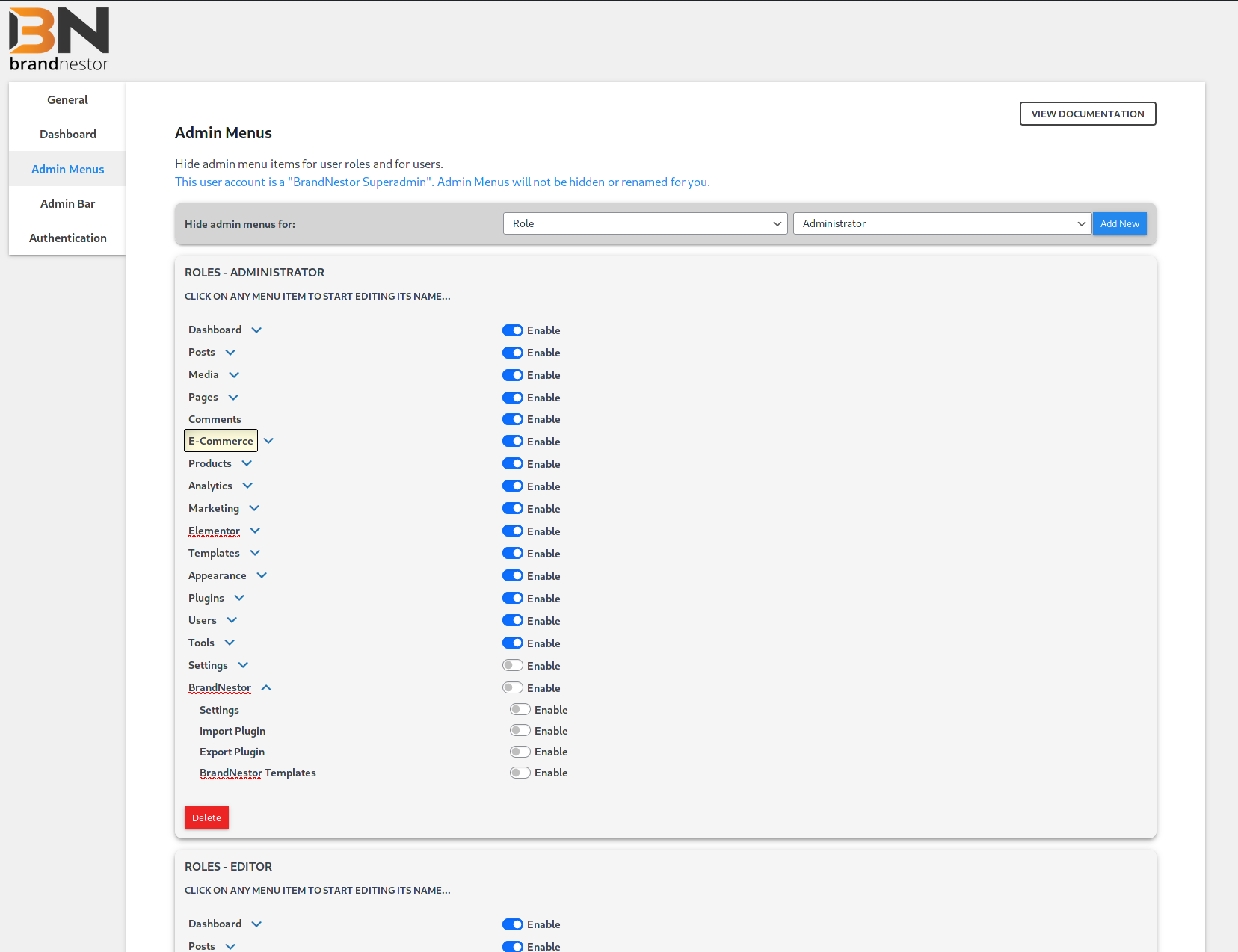This screenshot has height=952, width=1238.
Task: Expand the Editor Posts submenu chevron
Action: (230, 946)
